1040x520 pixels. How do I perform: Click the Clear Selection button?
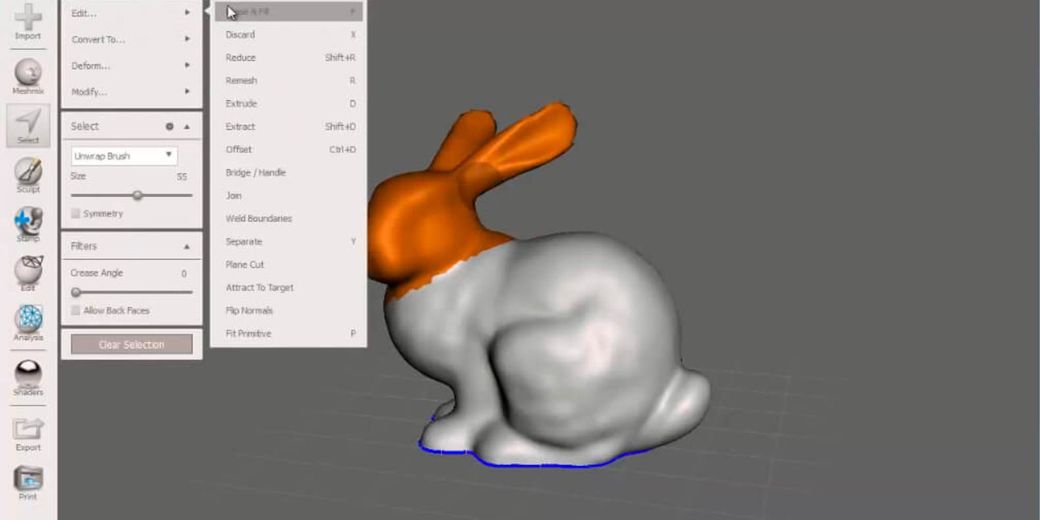pyautogui.click(x=131, y=345)
